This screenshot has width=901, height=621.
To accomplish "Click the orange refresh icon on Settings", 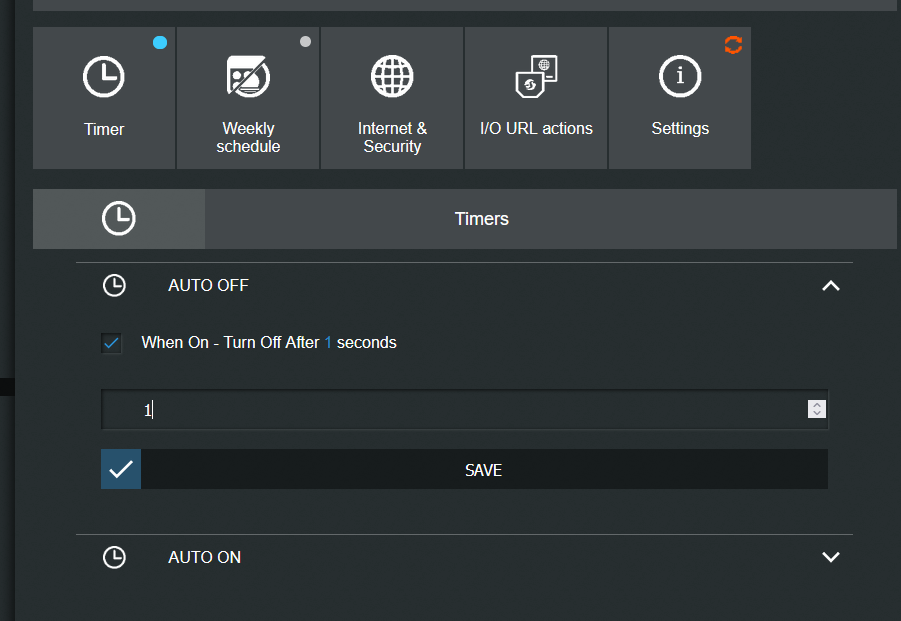I will [733, 45].
